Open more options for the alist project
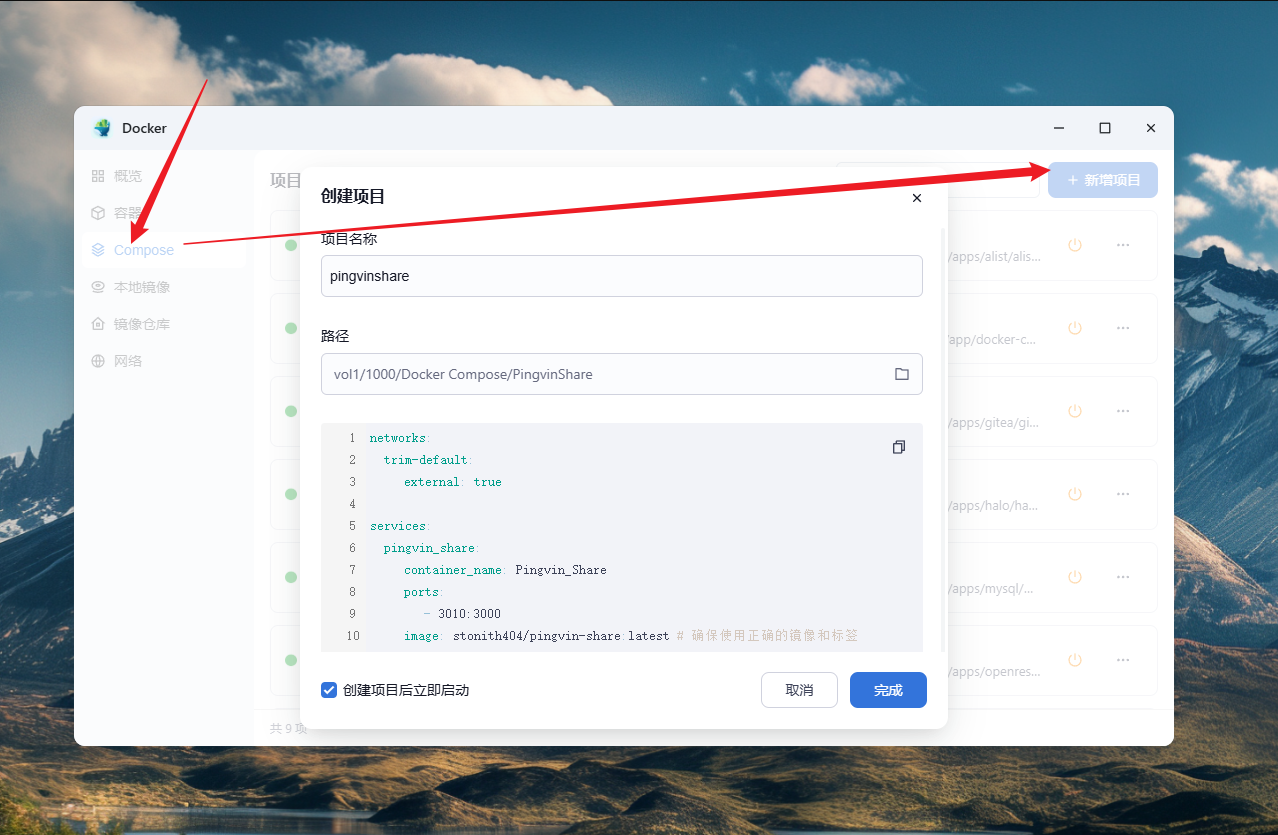 1123,245
